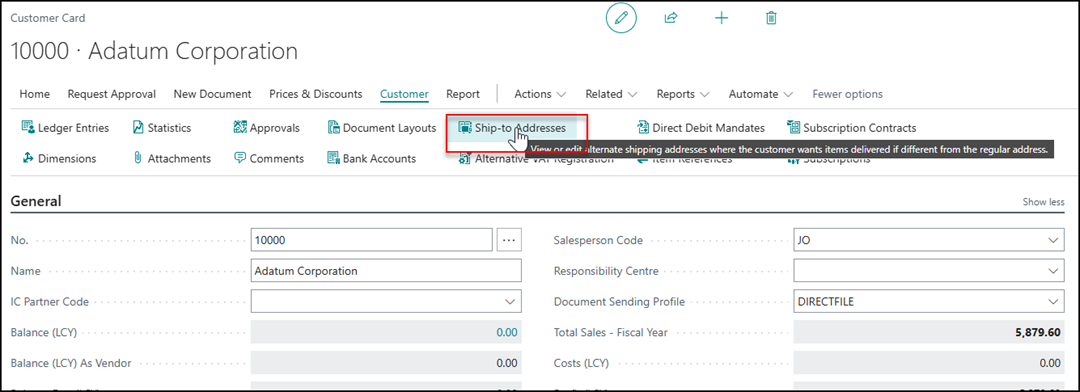The height and width of the screenshot is (392, 1080).
Task: Click the Edit pencil icon
Action: pos(622,19)
